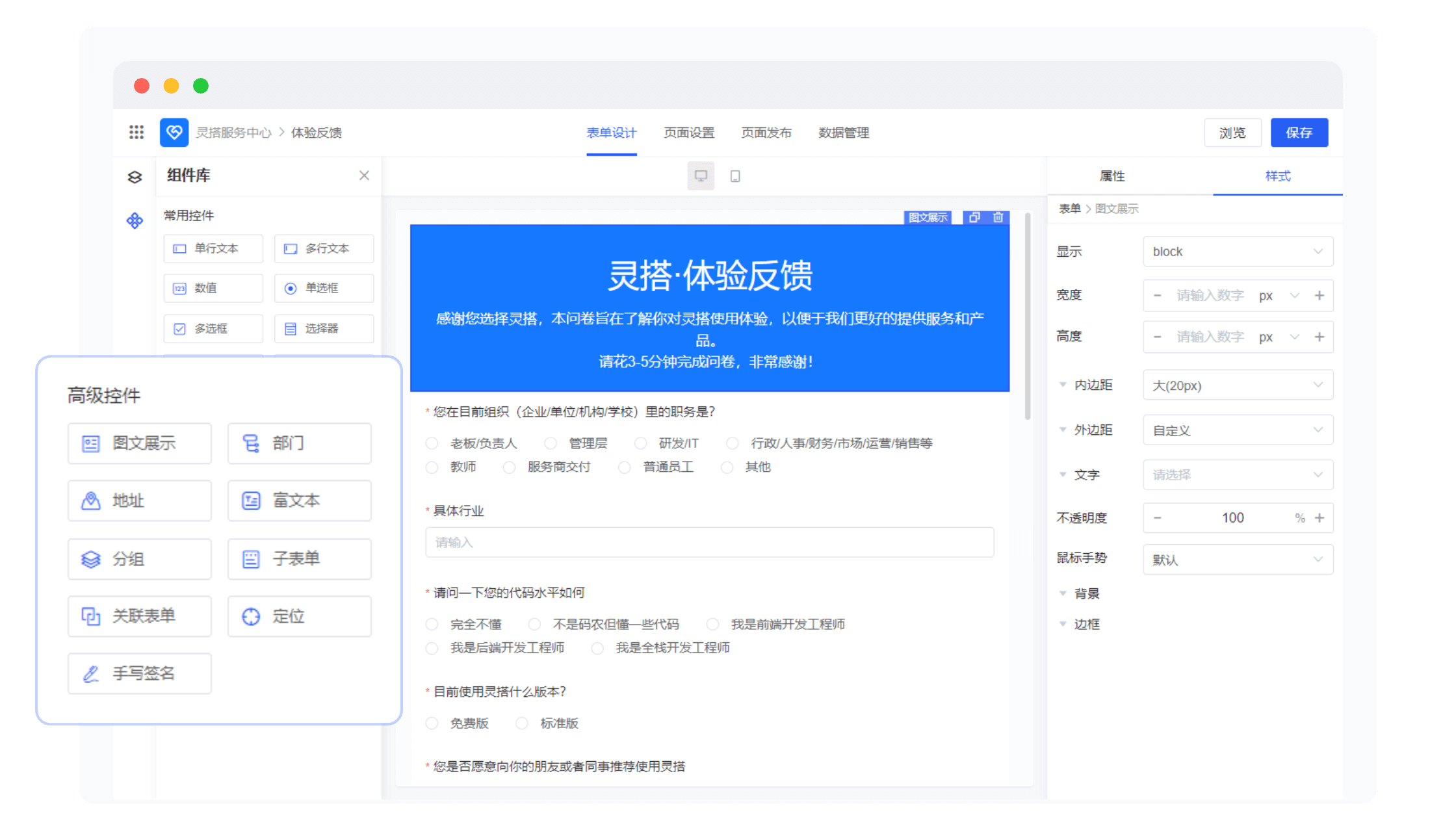This screenshot has height=832, width=1456.
Task: Select the 老板/负责人 radio option
Action: pyautogui.click(x=432, y=443)
